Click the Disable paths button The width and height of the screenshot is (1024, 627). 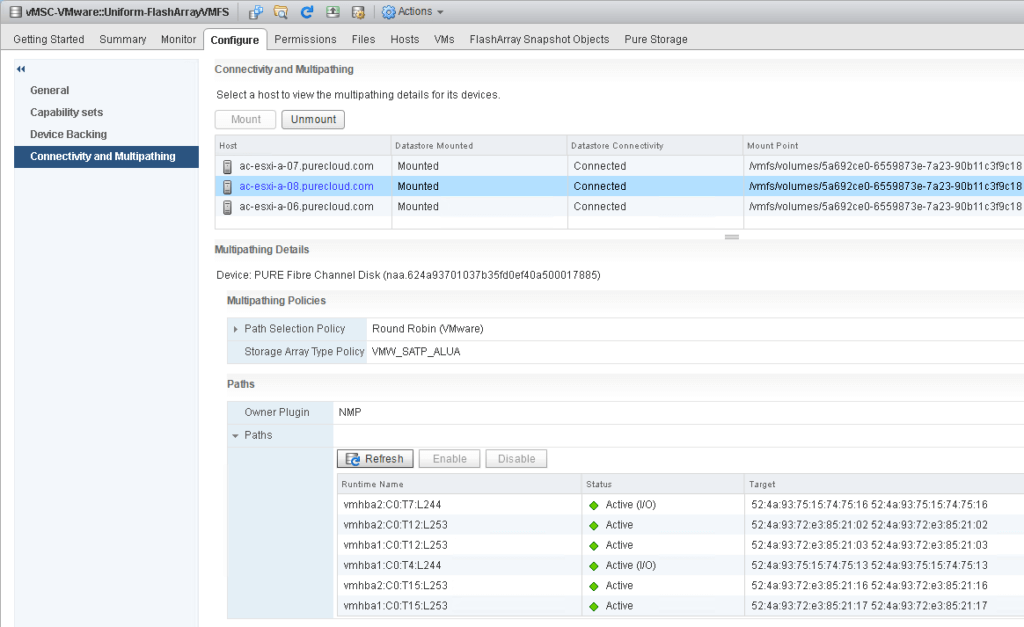517,459
